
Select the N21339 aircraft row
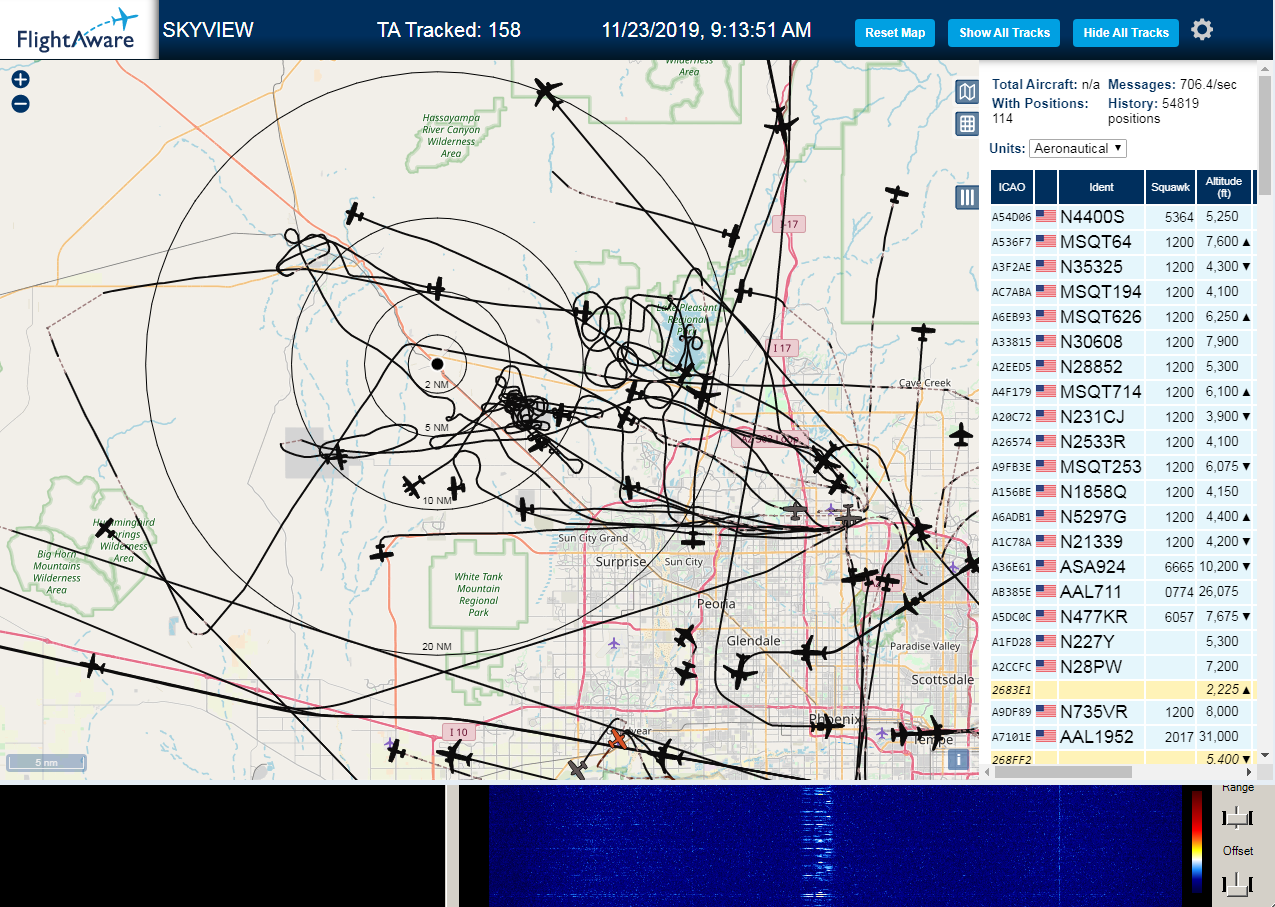pos(1123,541)
